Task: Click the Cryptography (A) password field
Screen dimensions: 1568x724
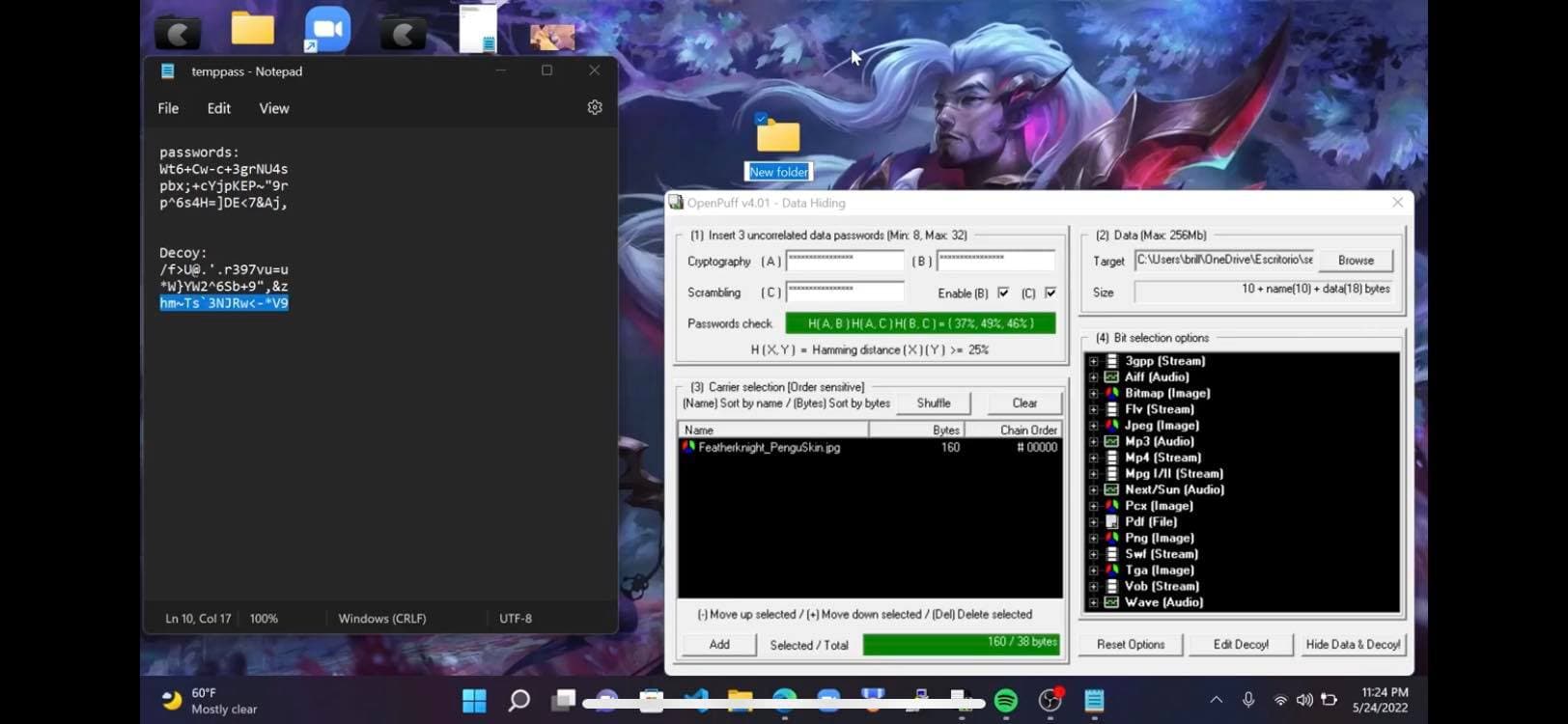Action: point(845,261)
